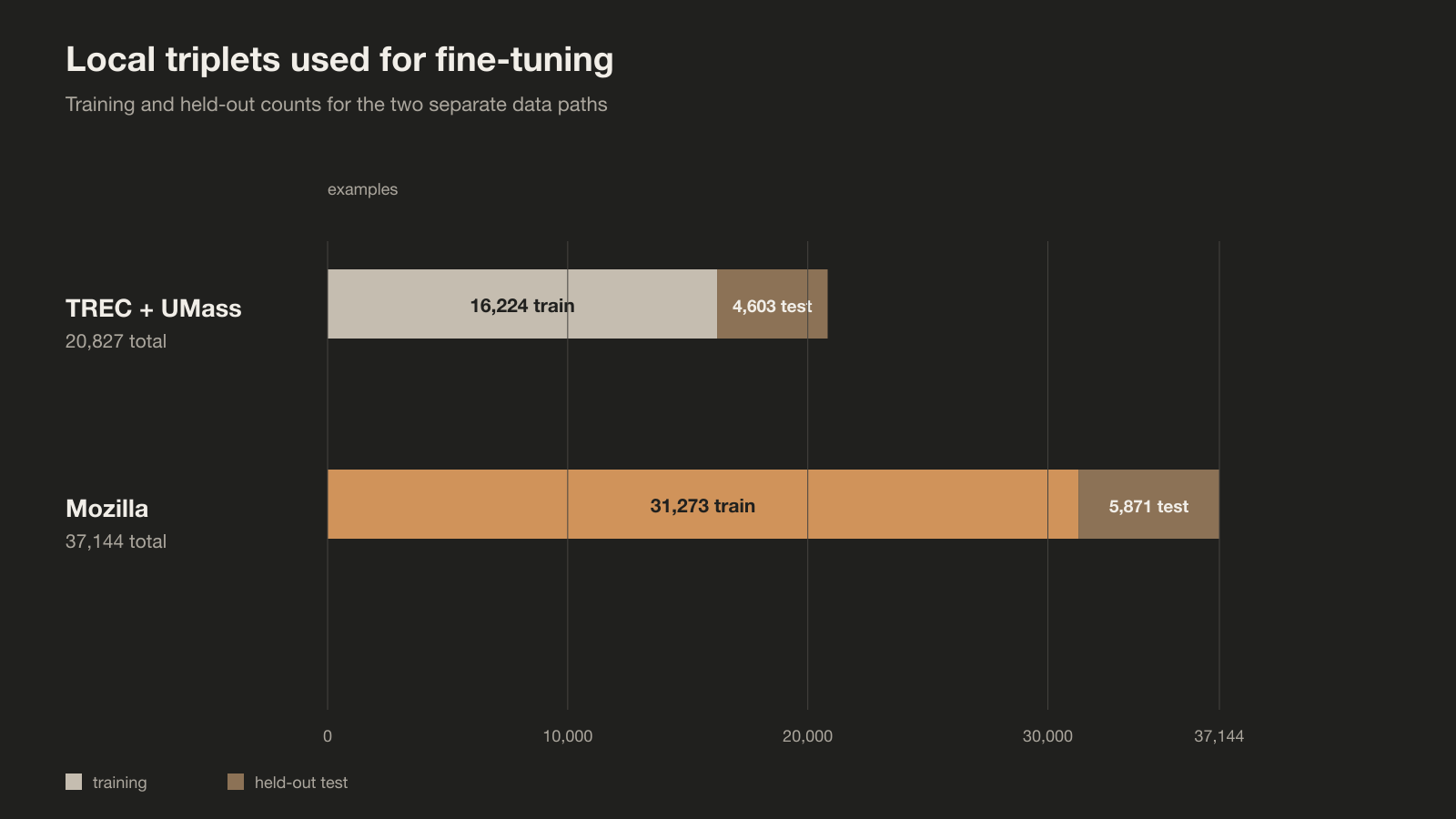
Task: Select the 16,224 train bar segment
Action: click(522, 304)
